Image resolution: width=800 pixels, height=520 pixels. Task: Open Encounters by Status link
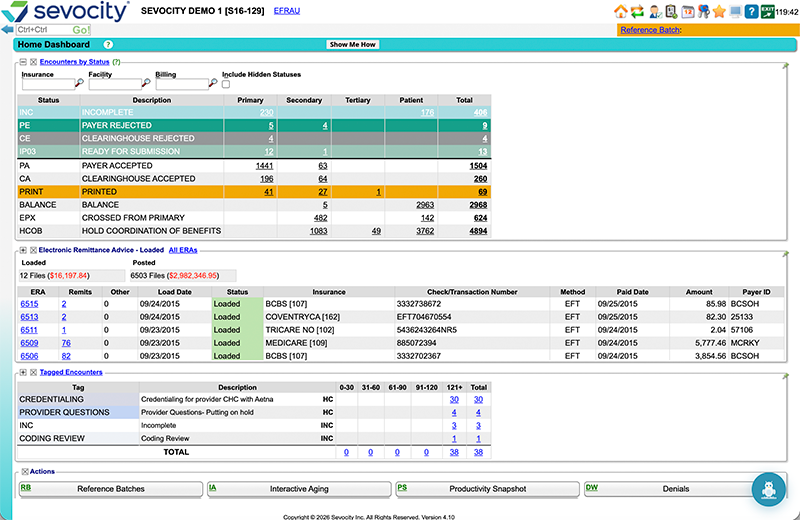click(x=74, y=62)
